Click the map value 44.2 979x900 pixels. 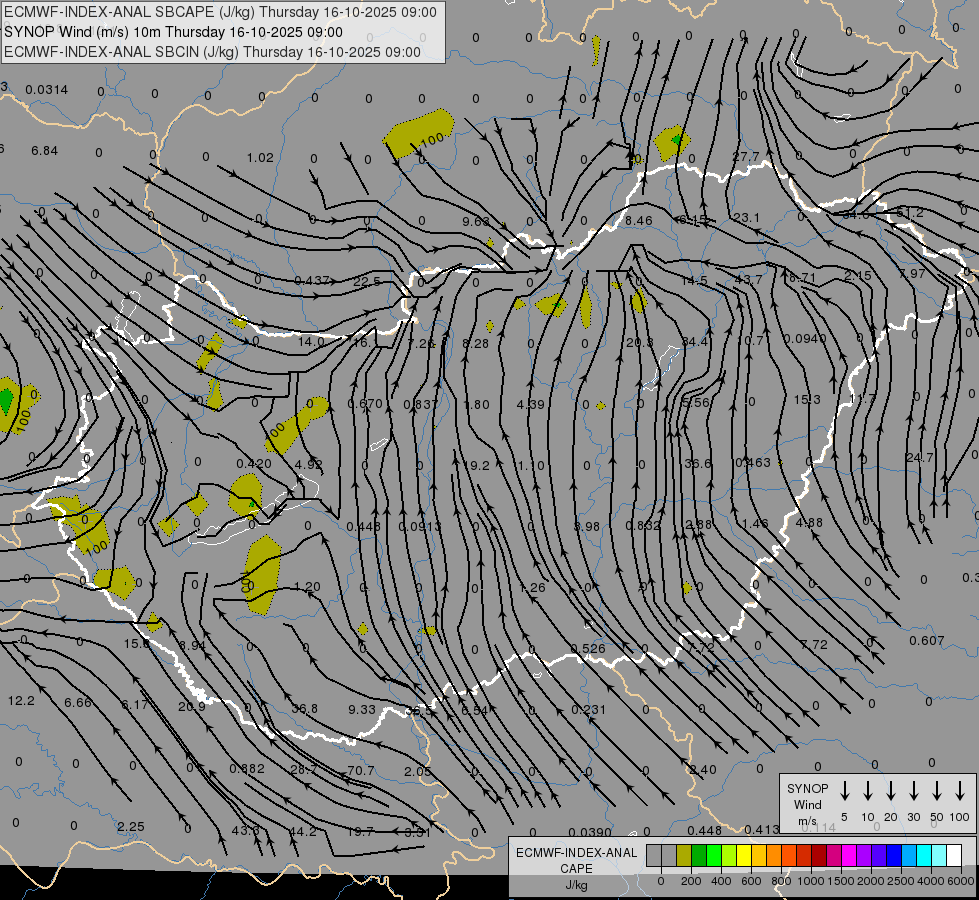point(303,832)
